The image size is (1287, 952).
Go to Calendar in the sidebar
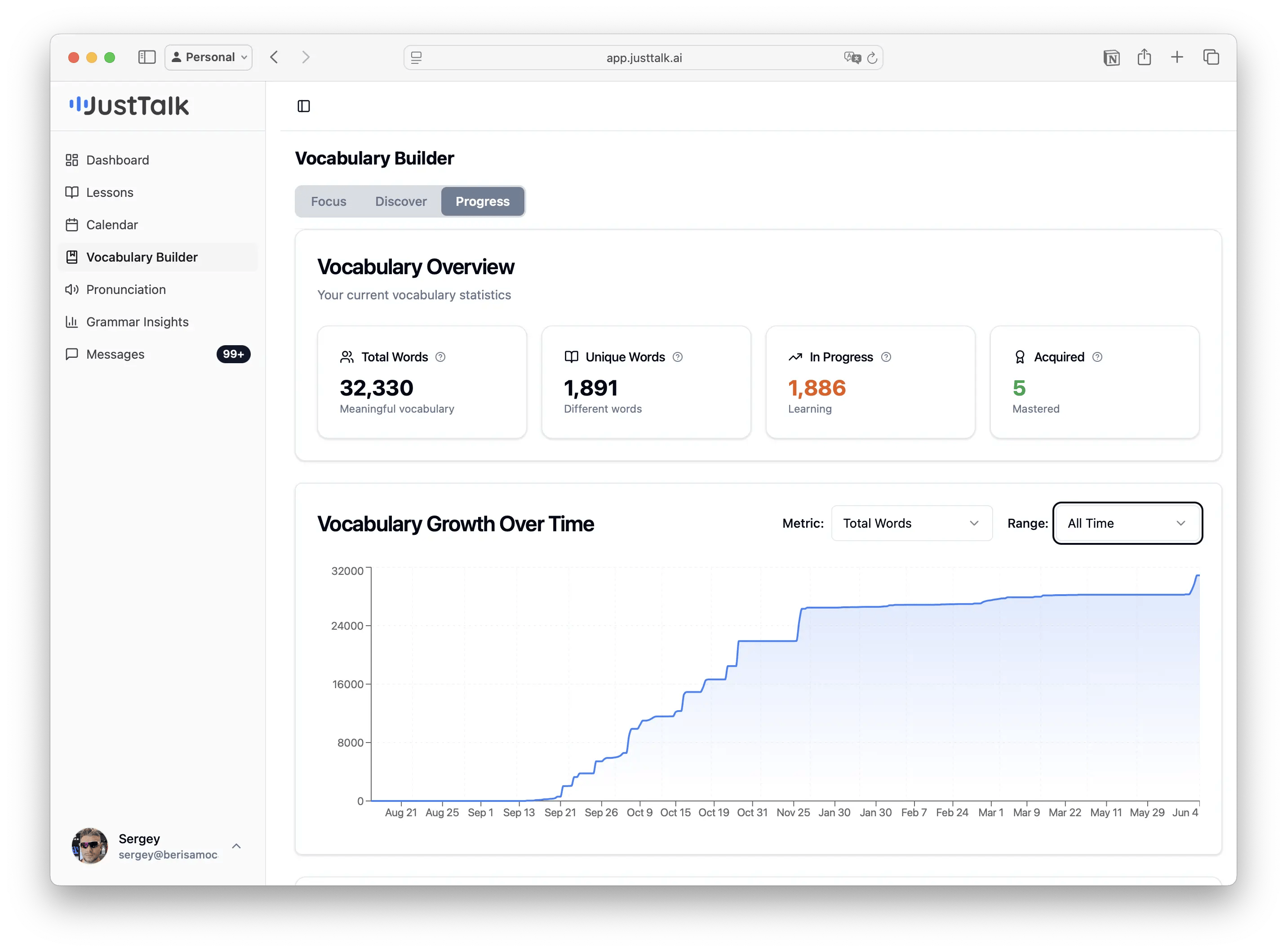point(157,225)
